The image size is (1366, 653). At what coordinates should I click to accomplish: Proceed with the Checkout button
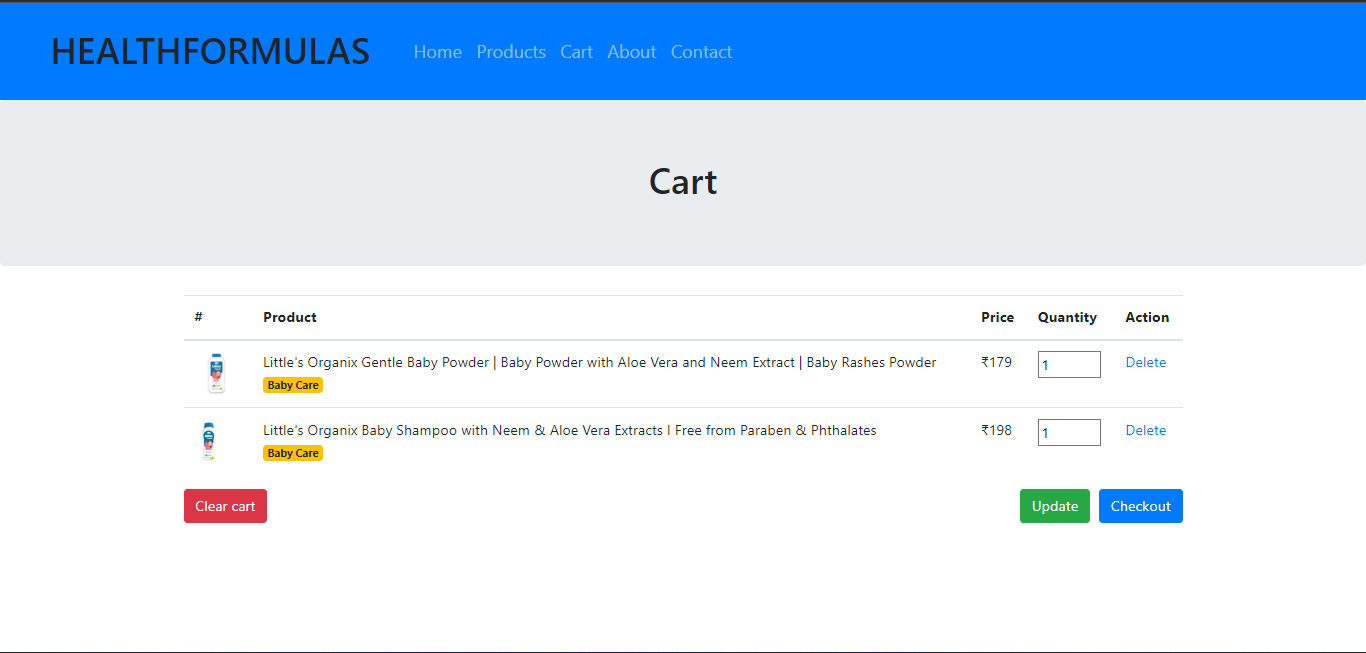1140,506
